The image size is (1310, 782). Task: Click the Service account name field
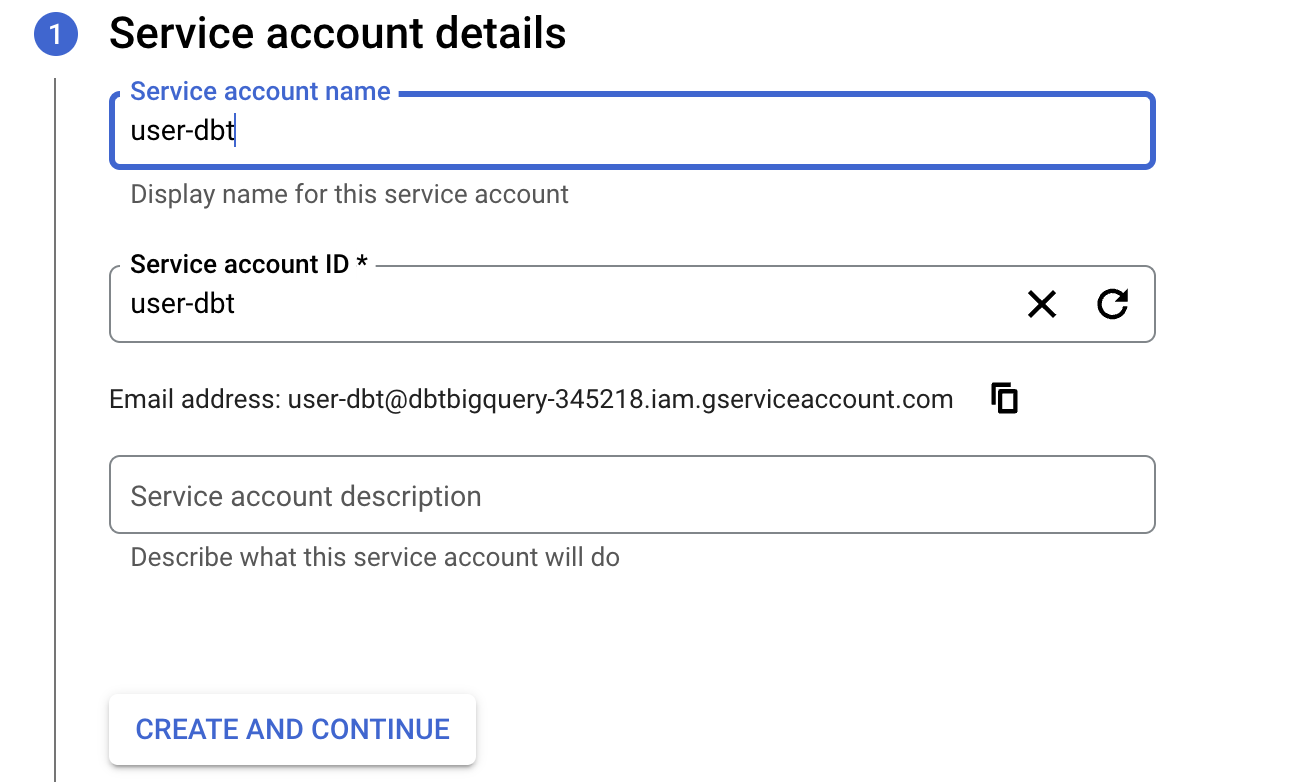[x=632, y=130]
